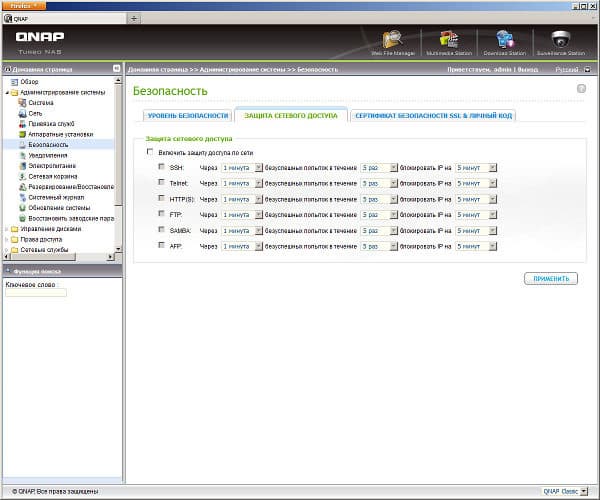
Task: Tick the Telnet checkbox
Action: 161,182
